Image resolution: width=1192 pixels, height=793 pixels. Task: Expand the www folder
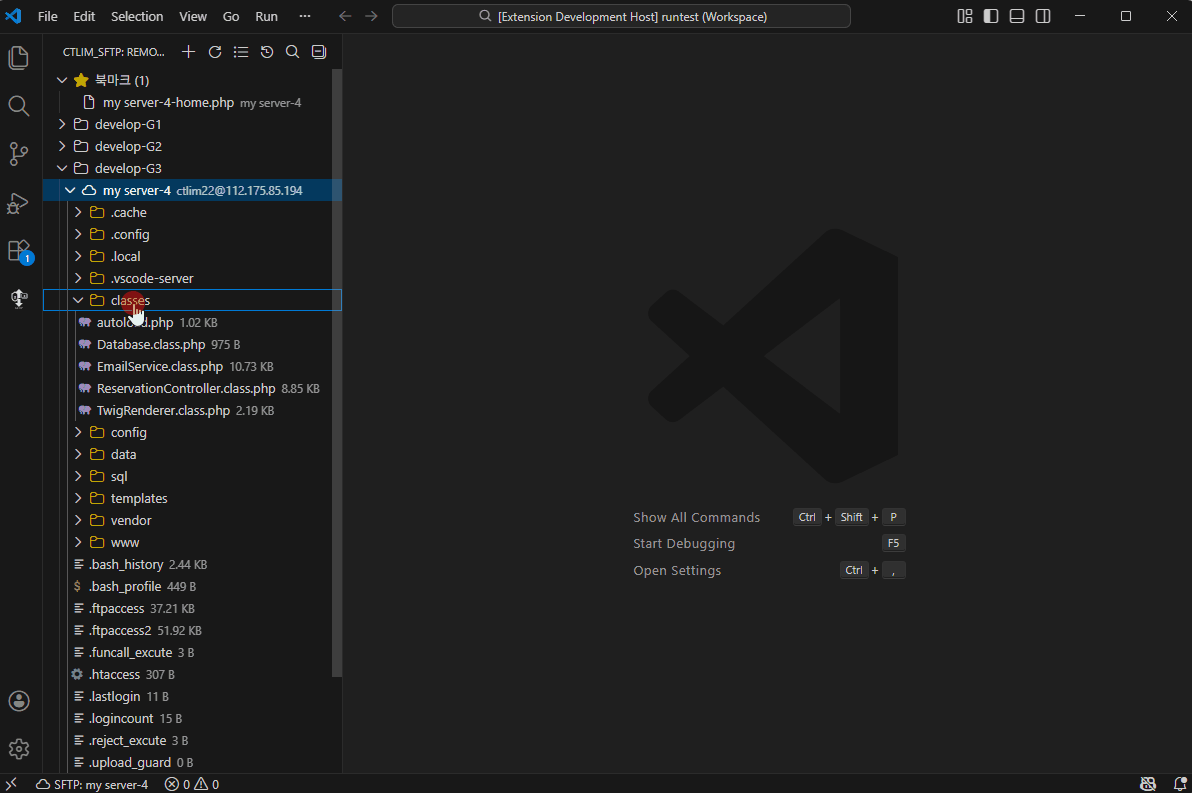pos(192,542)
